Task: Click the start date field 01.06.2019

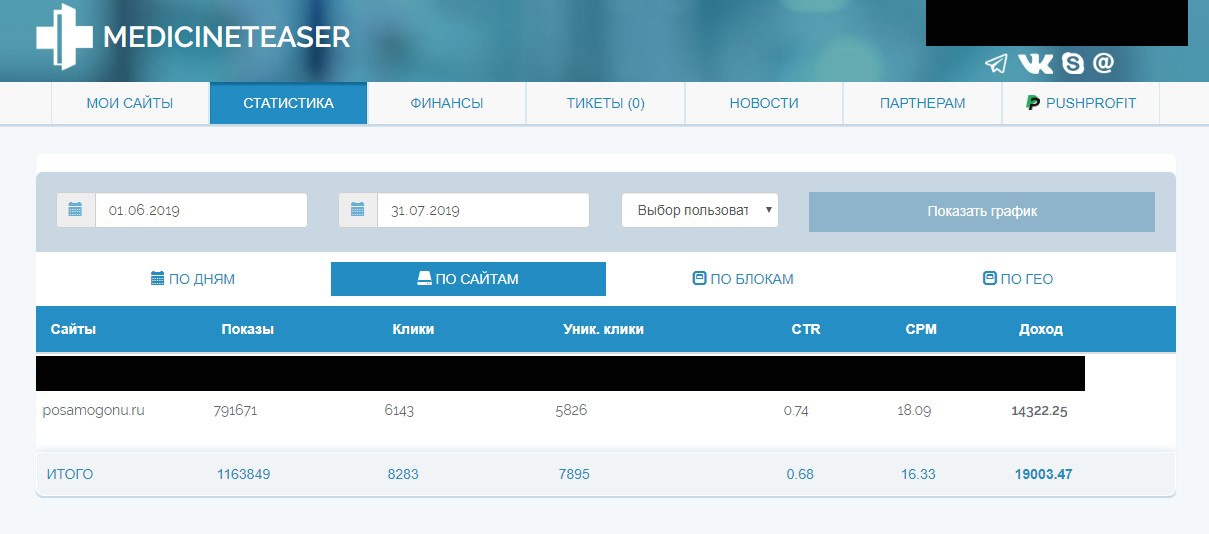Action: pos(201,211)
